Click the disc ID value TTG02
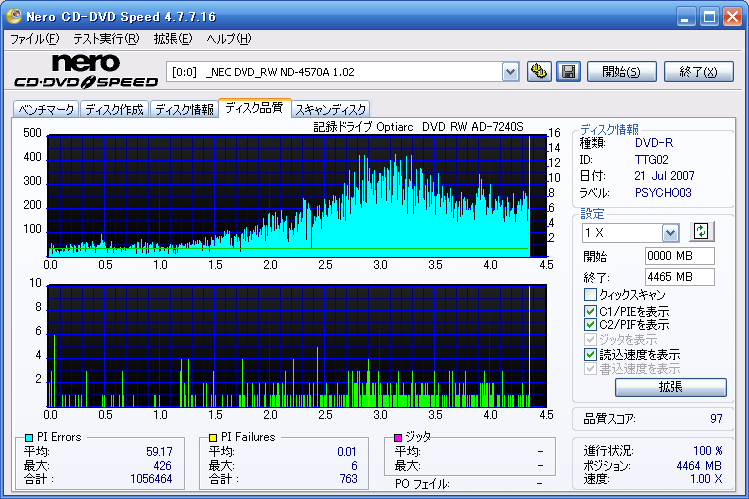Screen dimensions: 749x499 coord(652,159)
